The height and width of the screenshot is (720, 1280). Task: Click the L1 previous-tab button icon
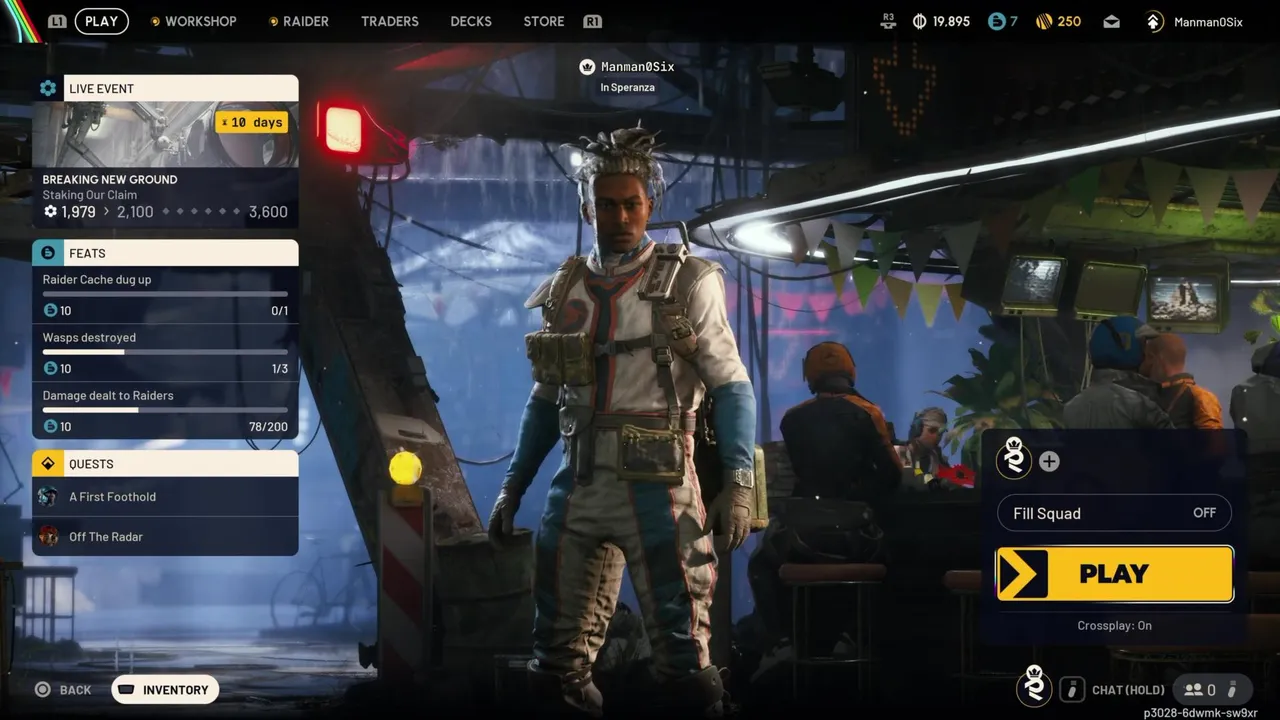coord(57,21)
